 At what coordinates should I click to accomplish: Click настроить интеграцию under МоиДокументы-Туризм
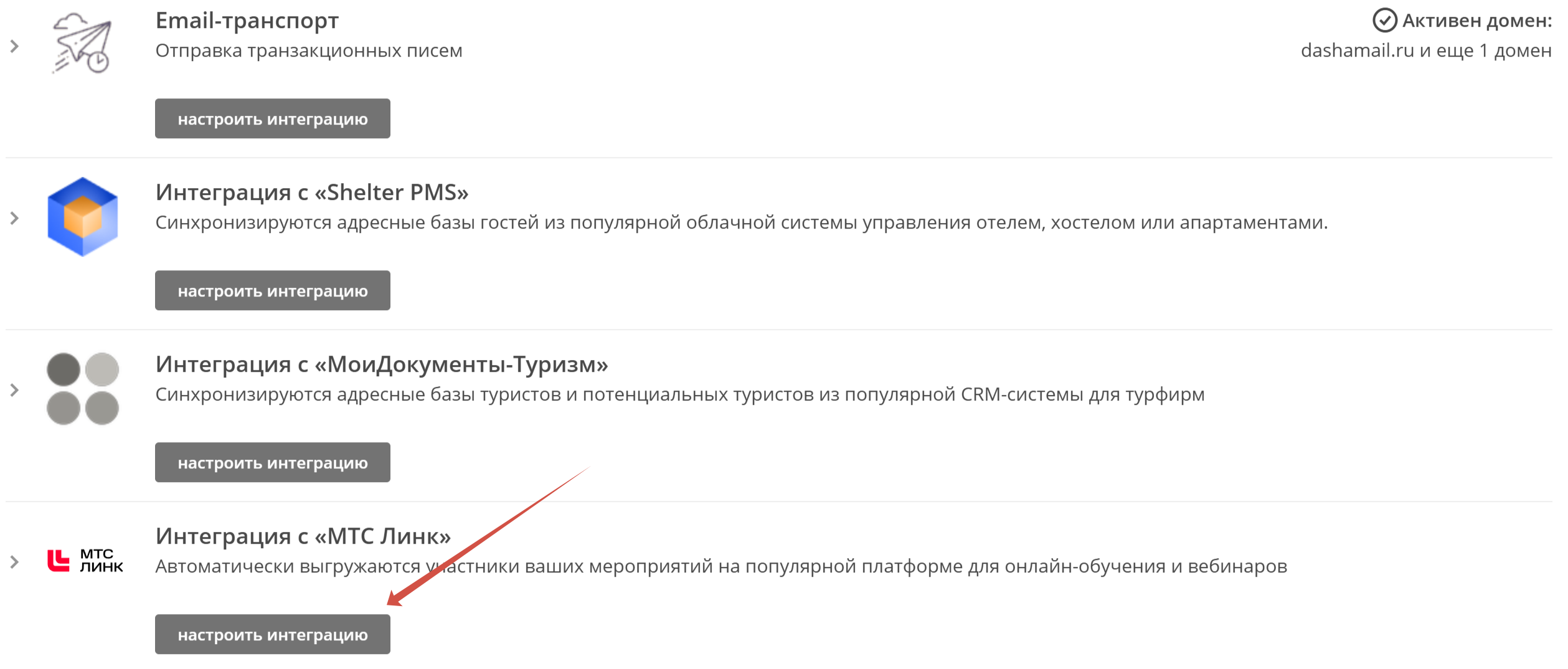(x=273, y=462)
